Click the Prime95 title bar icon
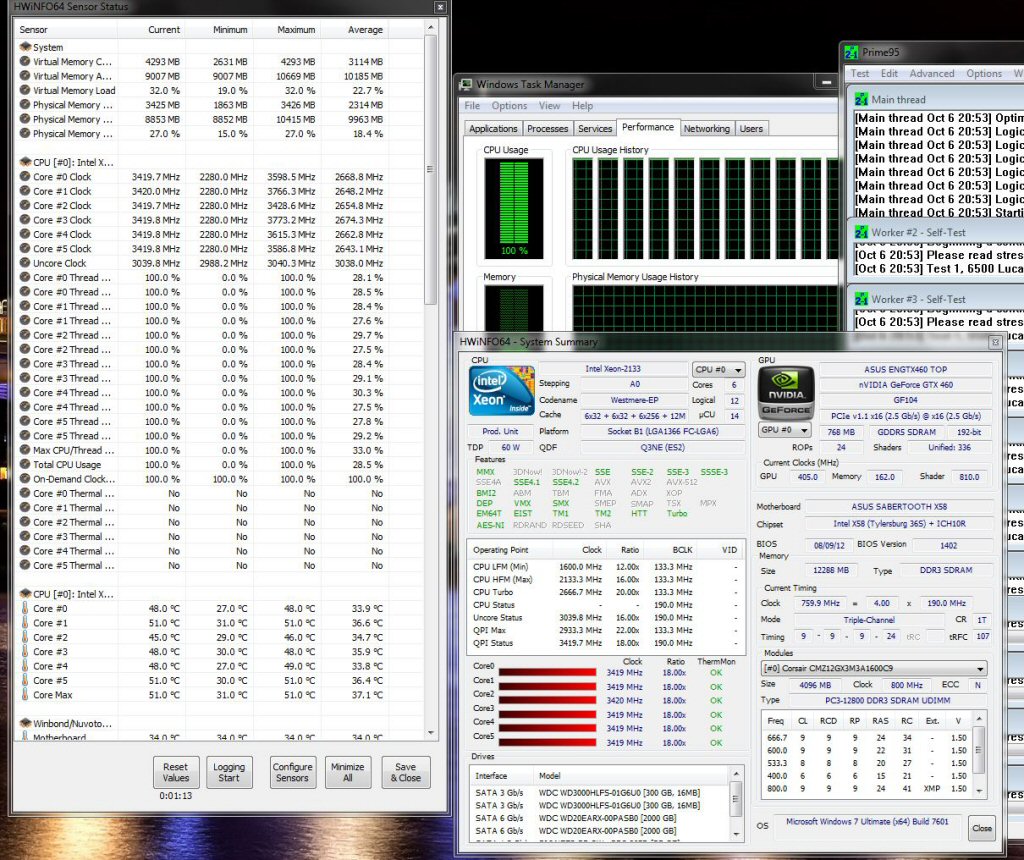This screenshot has height=860, width=1024. click(x=851, y=52)
